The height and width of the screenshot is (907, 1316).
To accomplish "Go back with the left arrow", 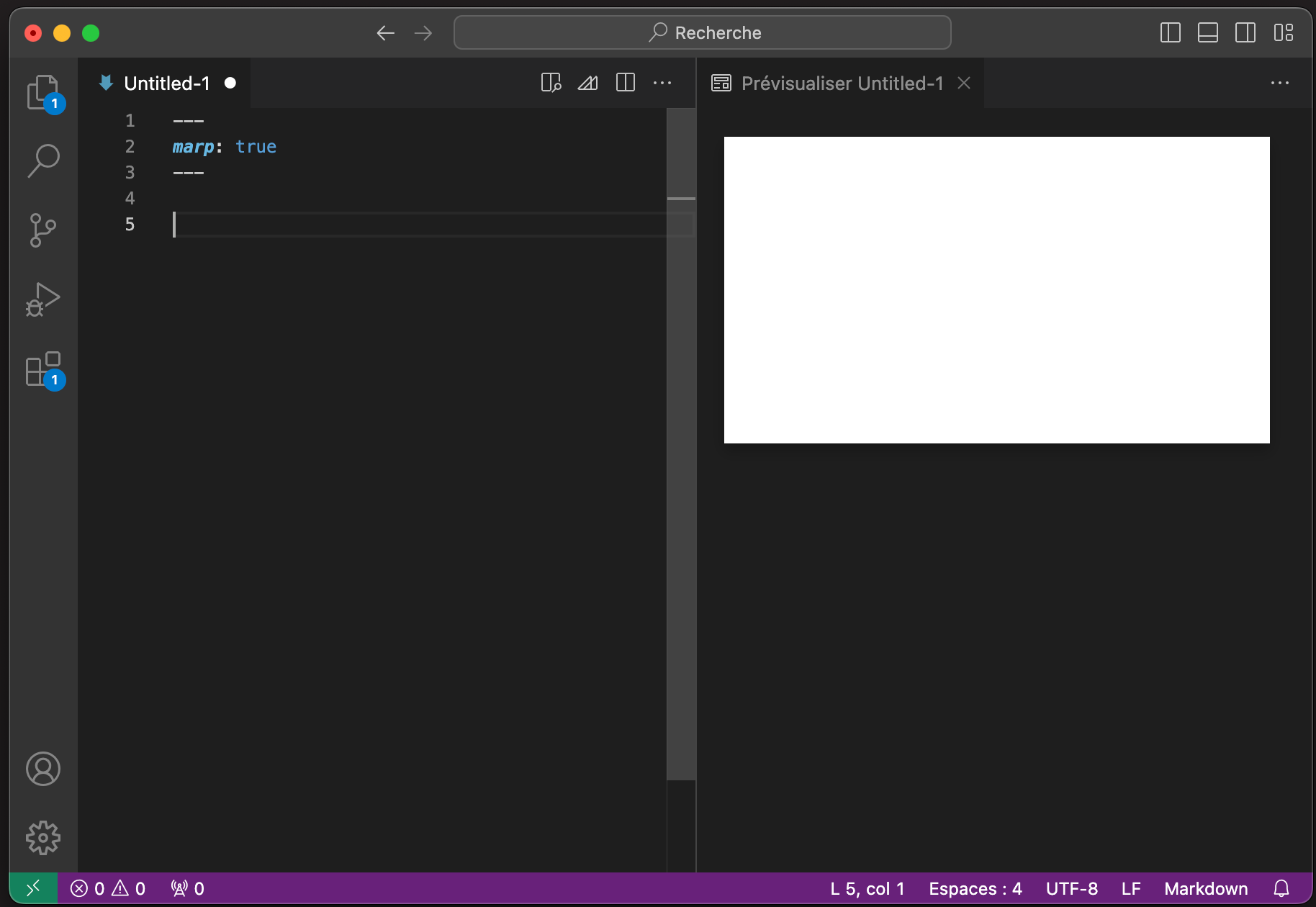I will pos(386,33).
